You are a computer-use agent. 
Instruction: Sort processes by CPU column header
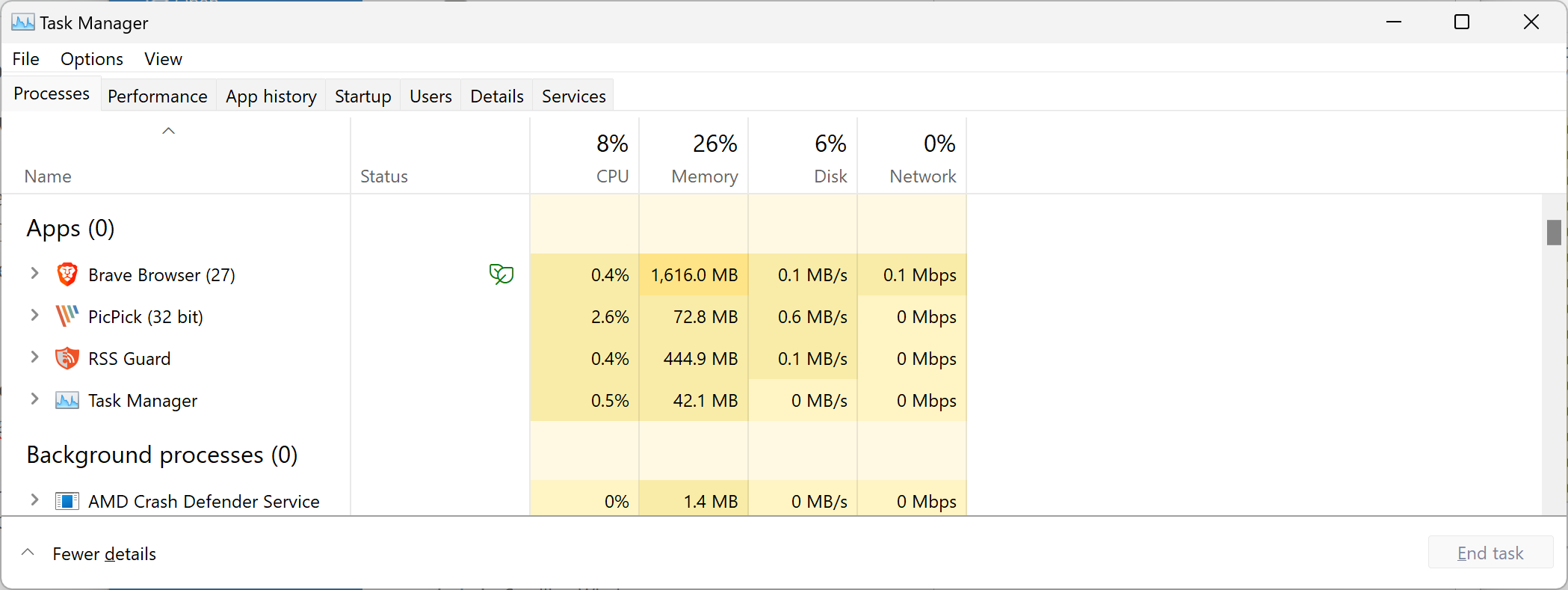[x=584, y=156]
